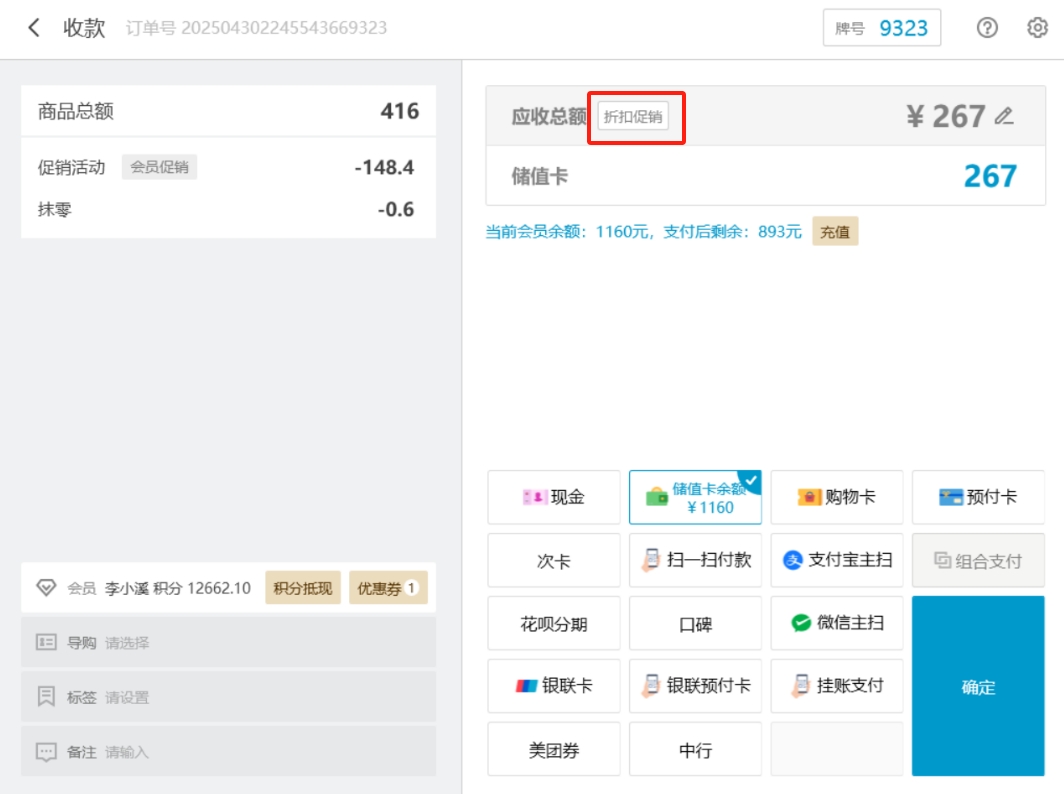Viewport: 1064px width, 794px height.
Task: Click the blue 确定 confirm button
Action: point(978,686)
